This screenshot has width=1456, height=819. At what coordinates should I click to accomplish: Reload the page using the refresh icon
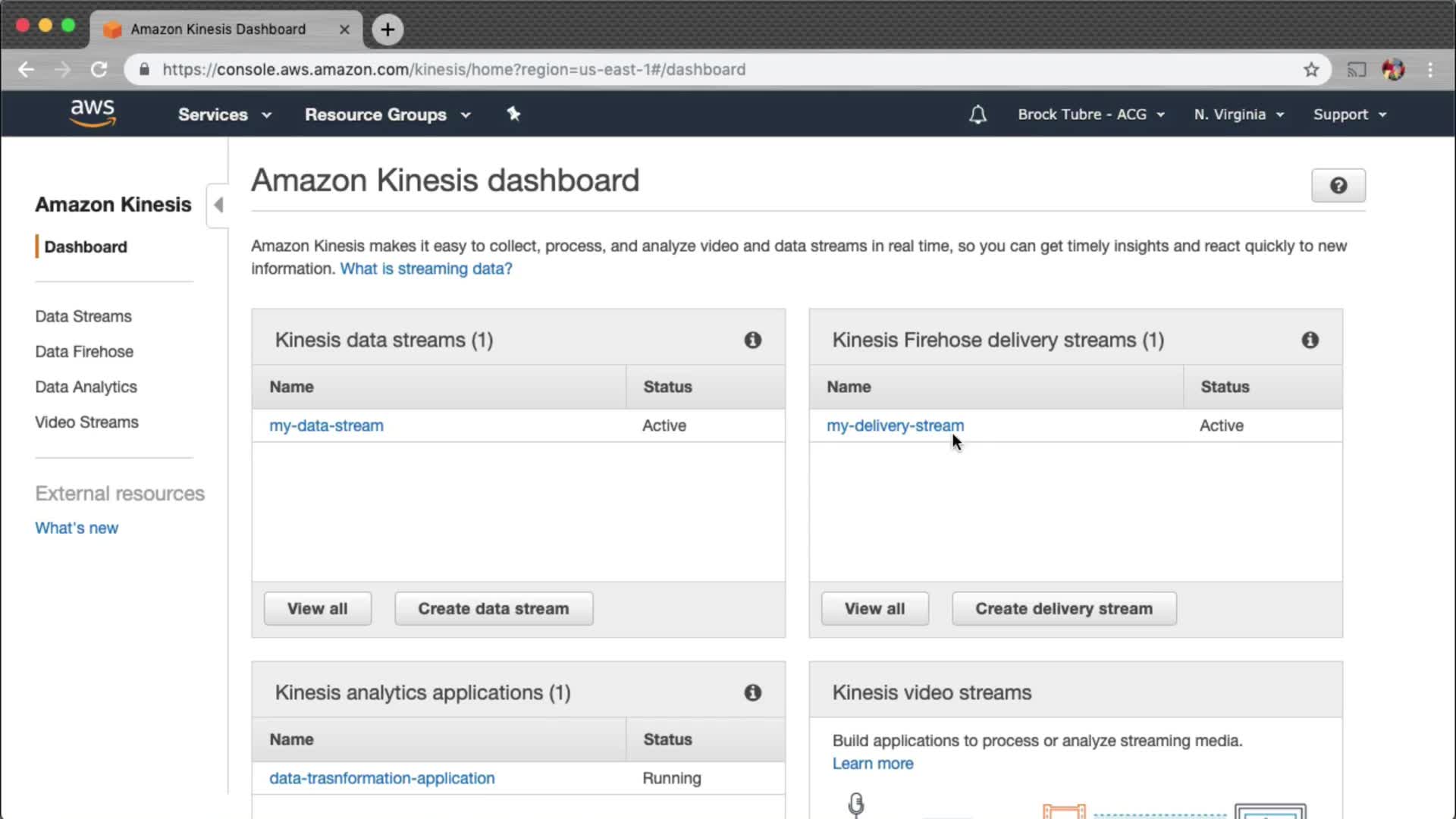click(99, 70)
